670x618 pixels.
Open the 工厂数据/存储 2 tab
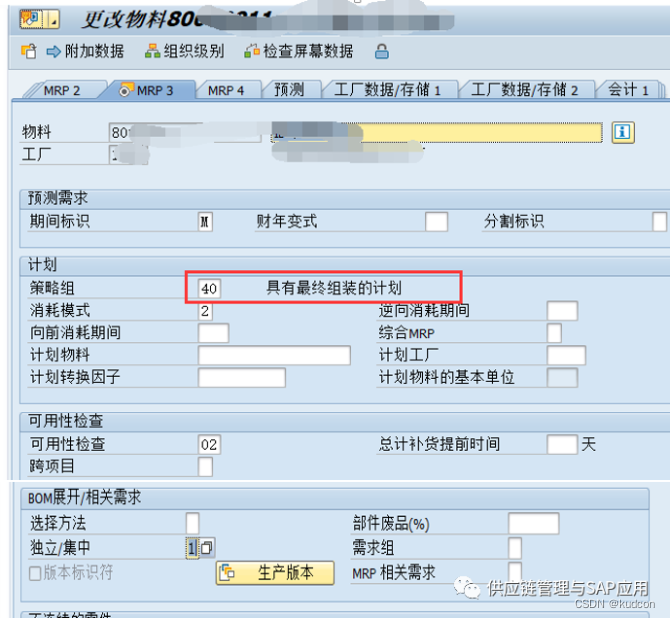pos(525,91)
